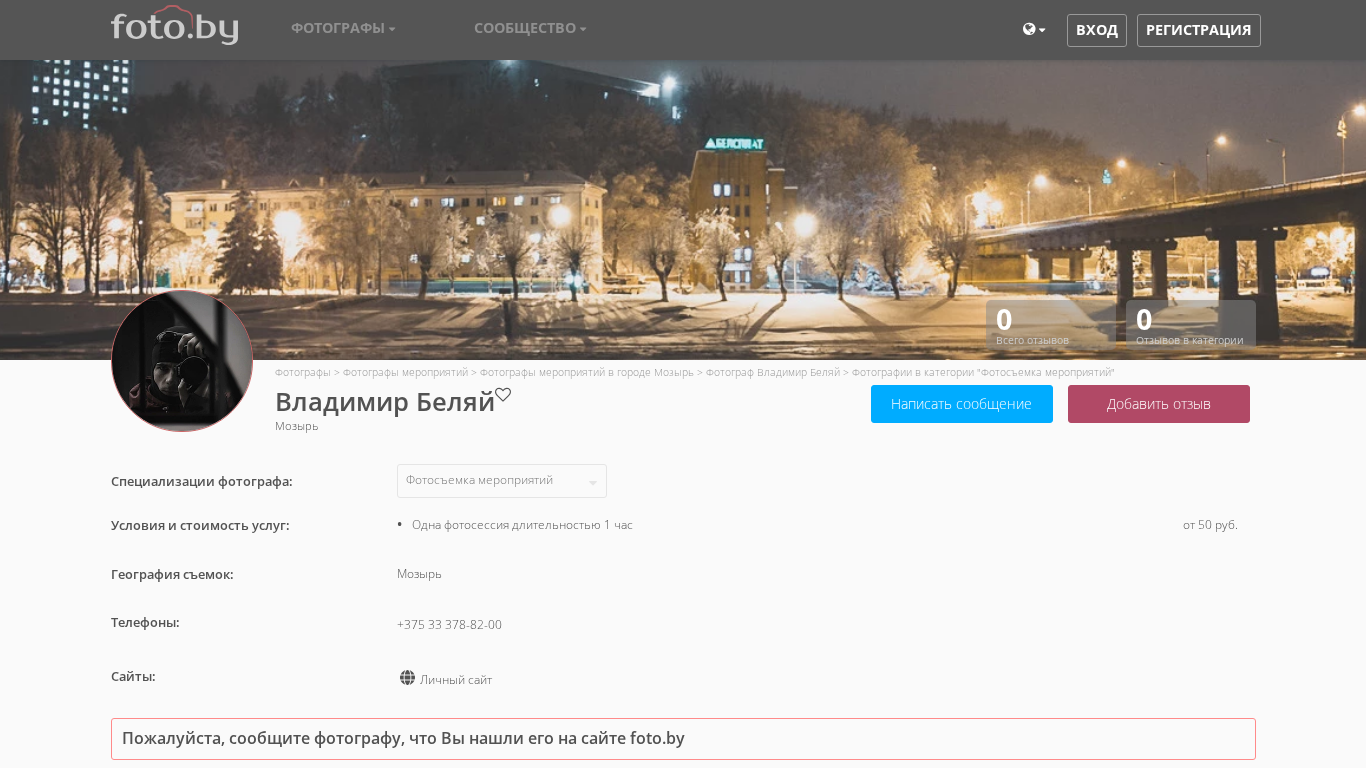Click the name heading Владимир Беляй
This screenshot has height=768, width=1366.
pos(385,402)
